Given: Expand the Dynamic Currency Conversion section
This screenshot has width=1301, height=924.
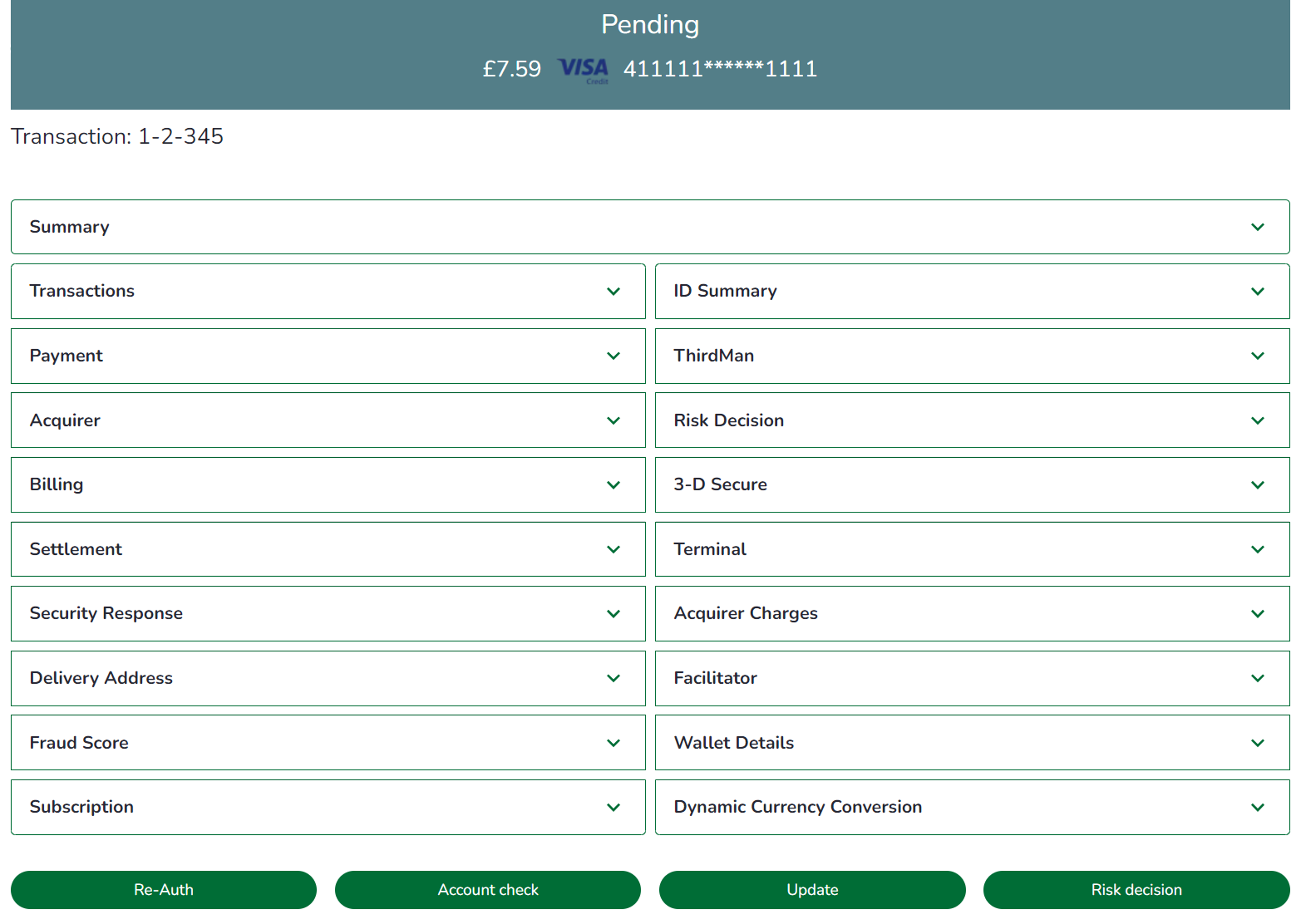Looking at the screenshot, I should click(973, 807).
